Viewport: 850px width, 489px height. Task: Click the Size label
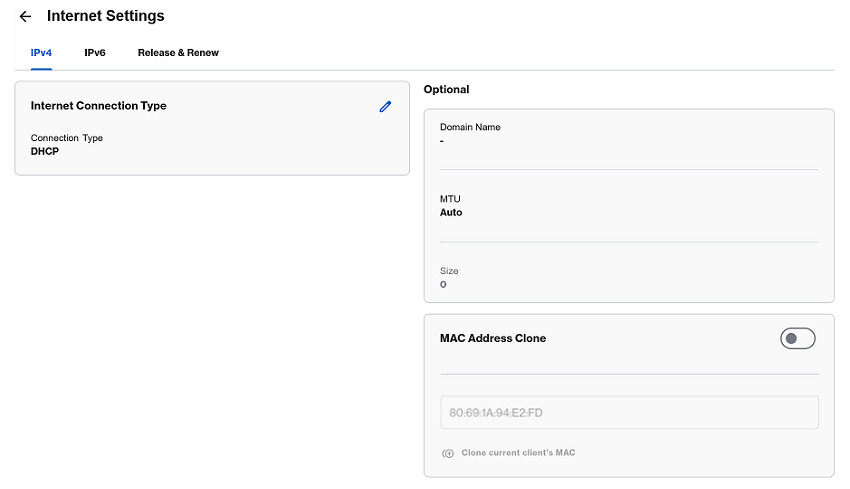pyautogui.click(x=449, y=271)
